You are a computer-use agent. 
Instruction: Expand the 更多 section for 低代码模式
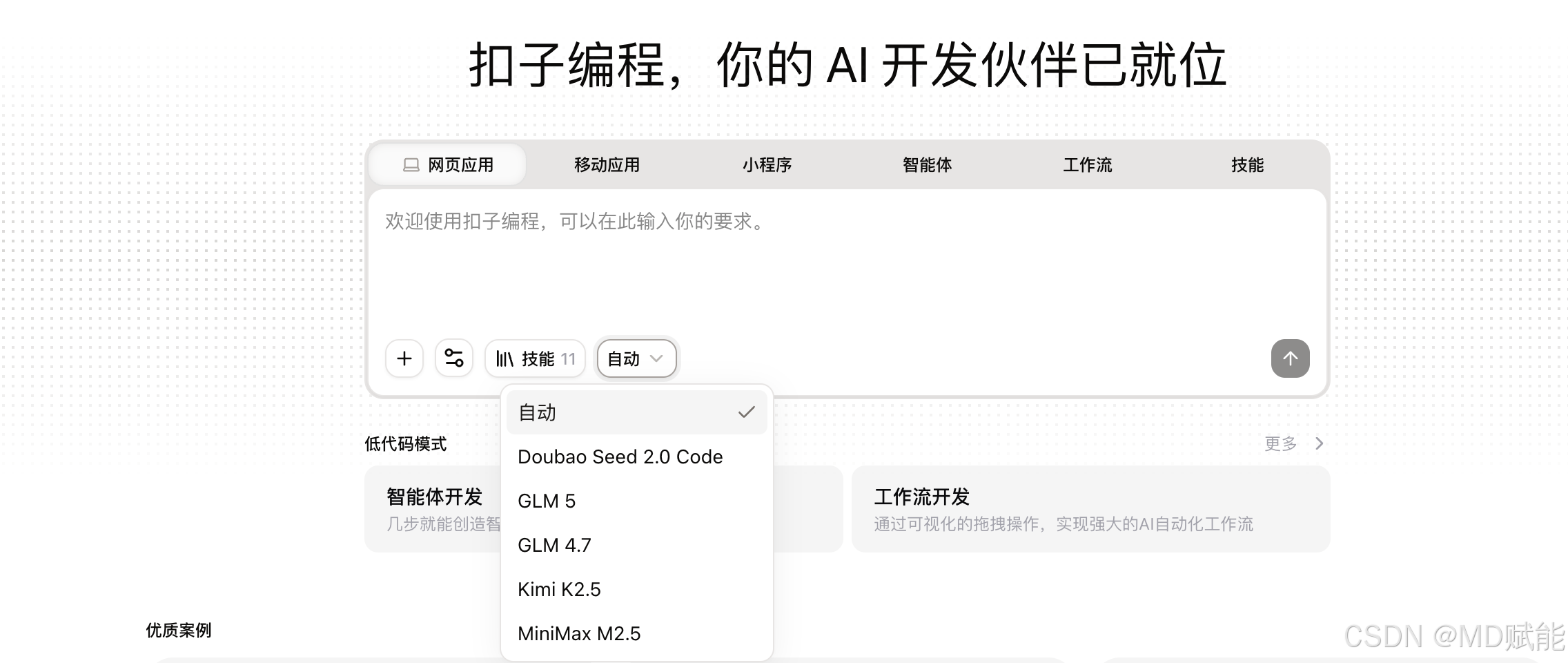coord(1282,443)
